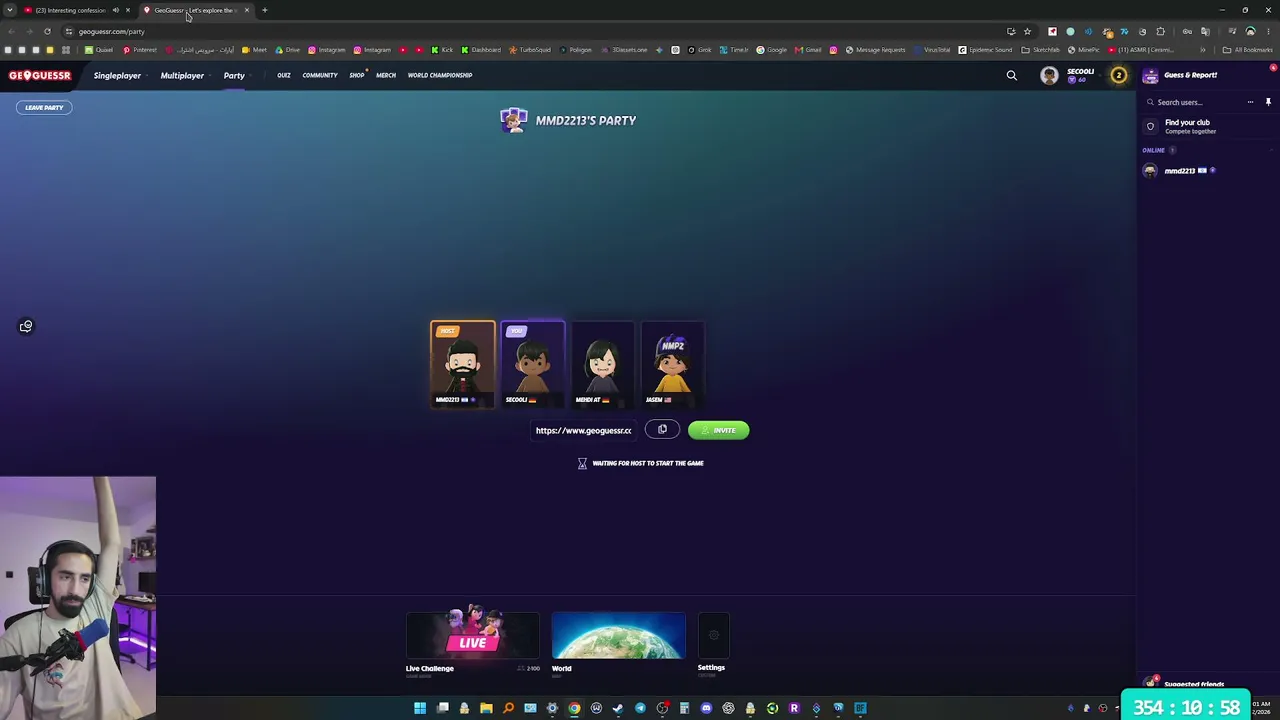Viewport: 1280px width, 720px height.
Task: Go to the Community section
Action: (320, 75)
